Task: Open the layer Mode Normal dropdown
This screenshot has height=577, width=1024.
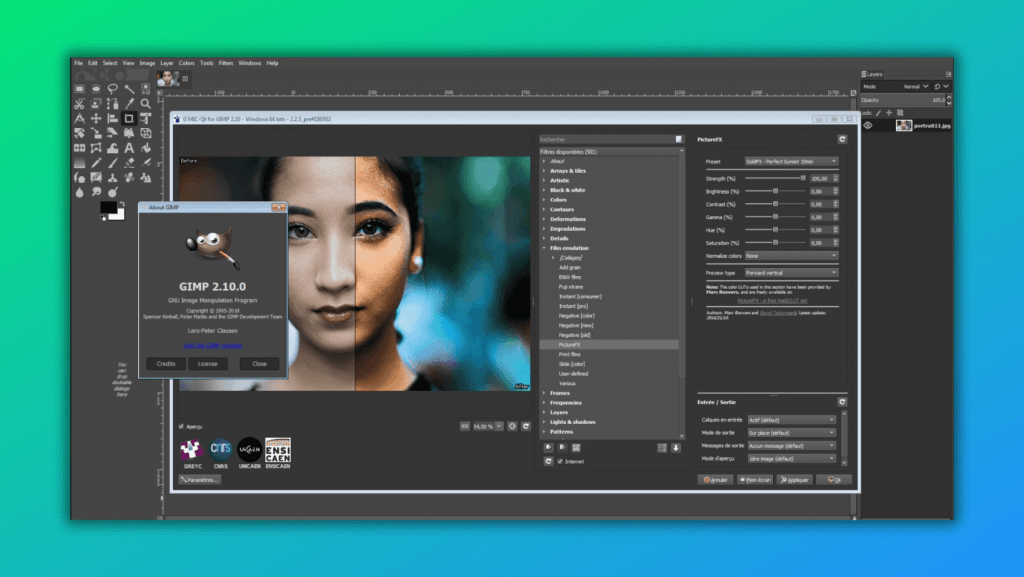Action: (896, 86)
